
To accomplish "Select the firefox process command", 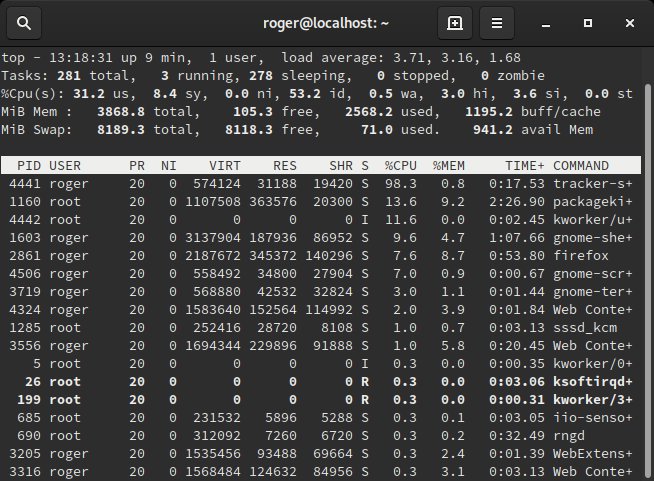I will 581,255.
